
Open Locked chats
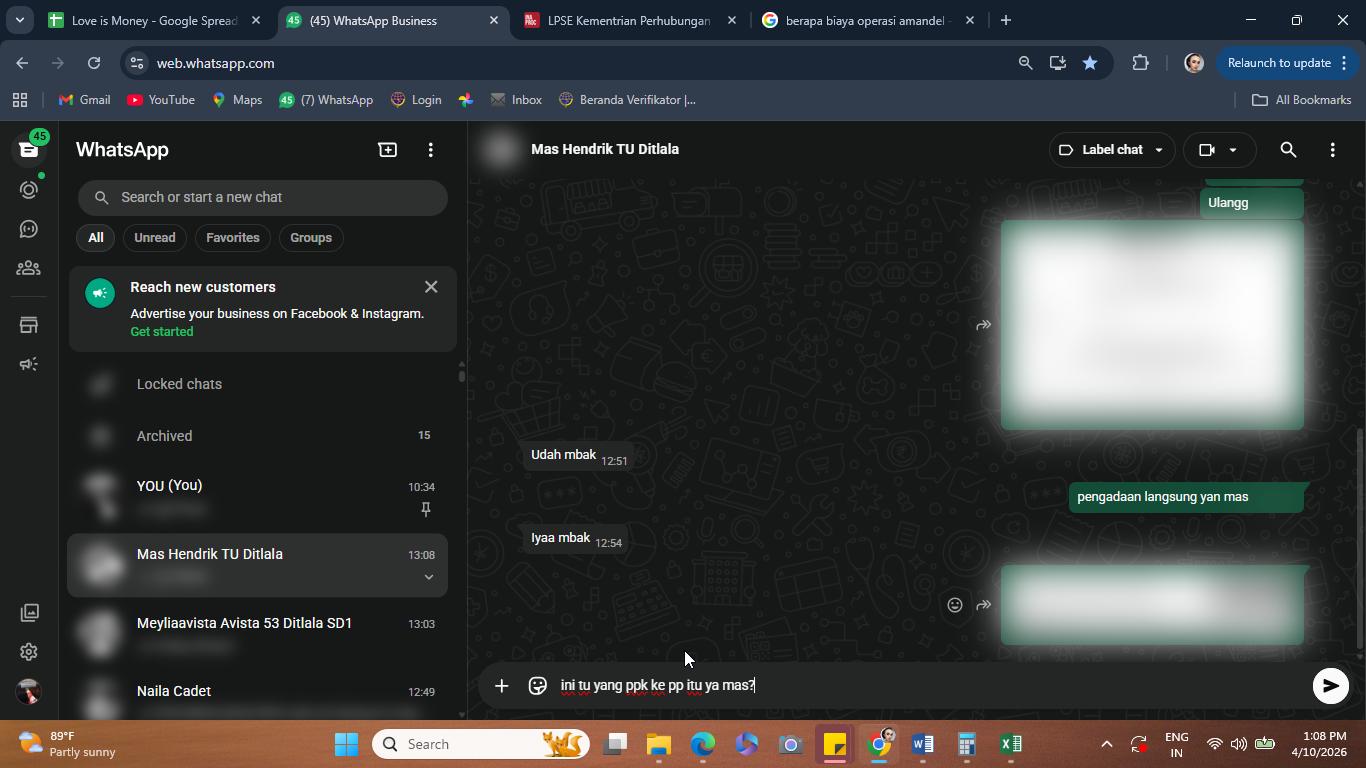pyautogui.click(x=258, y=384)
